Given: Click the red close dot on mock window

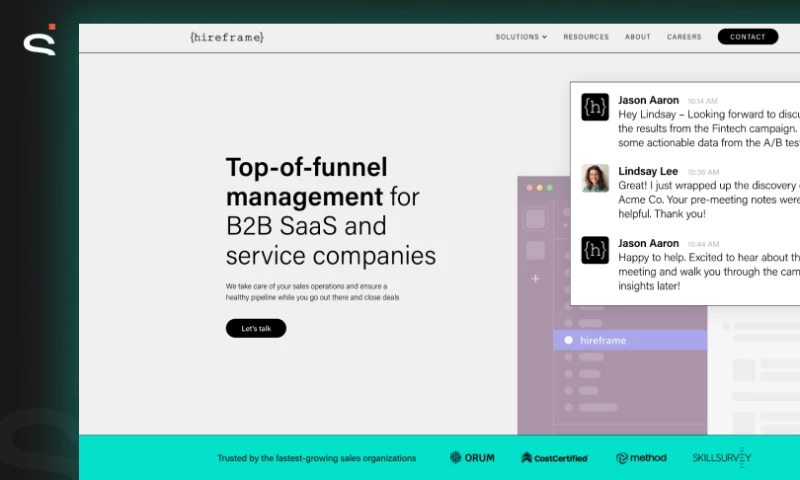Looking at the screenshot, I should 530,188.
